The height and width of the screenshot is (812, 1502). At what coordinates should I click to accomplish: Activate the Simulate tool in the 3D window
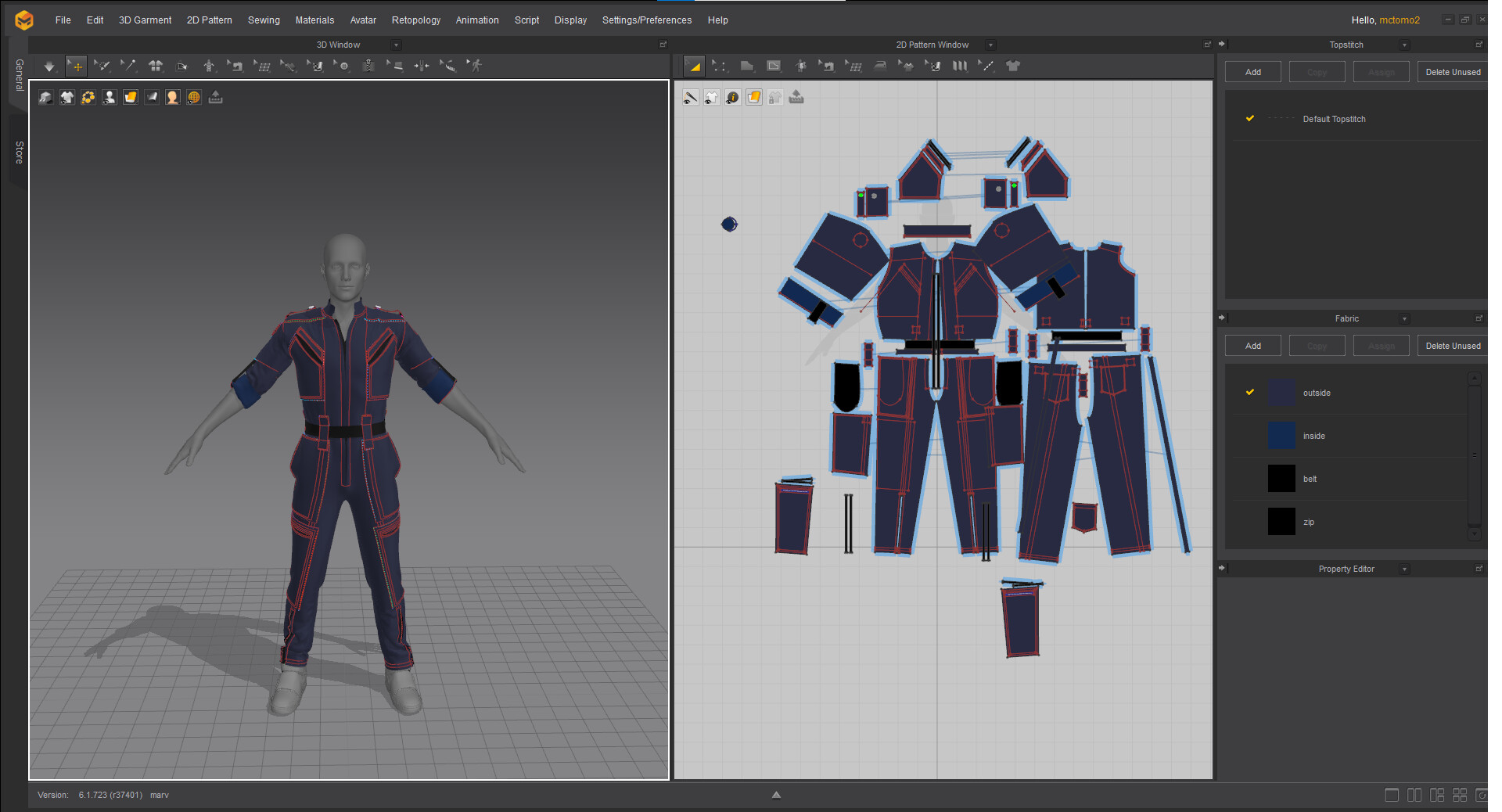[49, 66]
